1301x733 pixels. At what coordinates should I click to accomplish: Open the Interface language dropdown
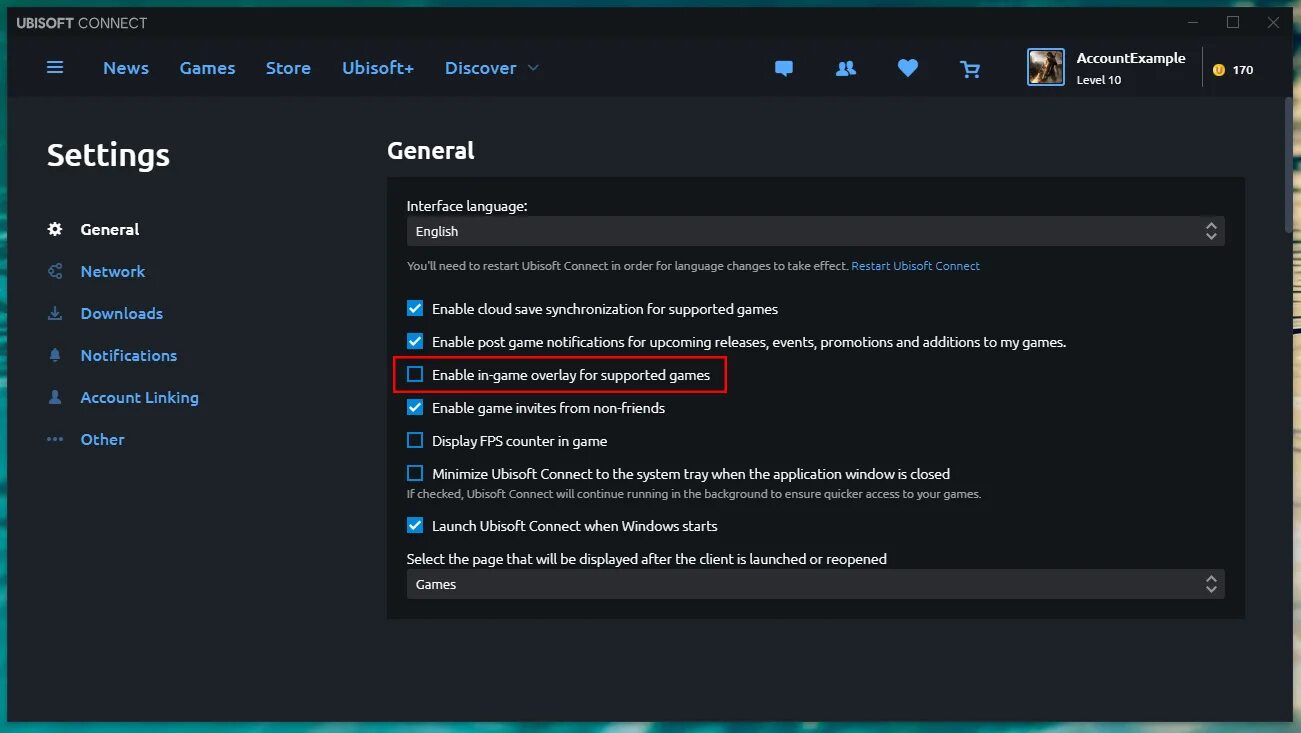[815, 231]
